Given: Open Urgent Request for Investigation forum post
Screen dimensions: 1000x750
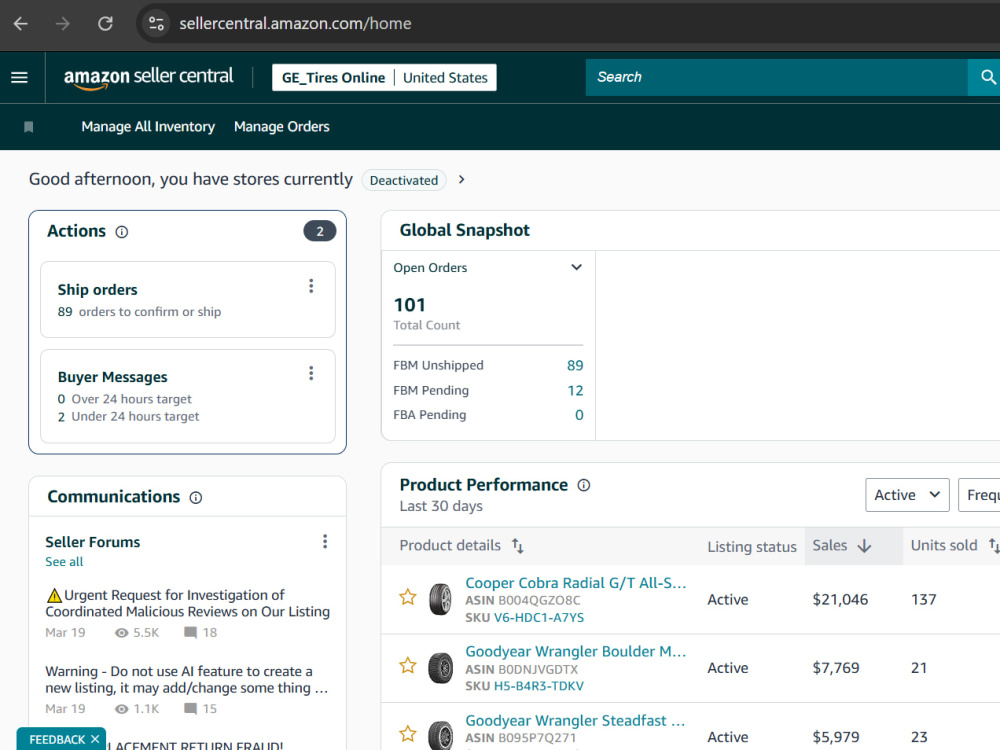Looking at the screenshot, I should [x=188, y=603].
